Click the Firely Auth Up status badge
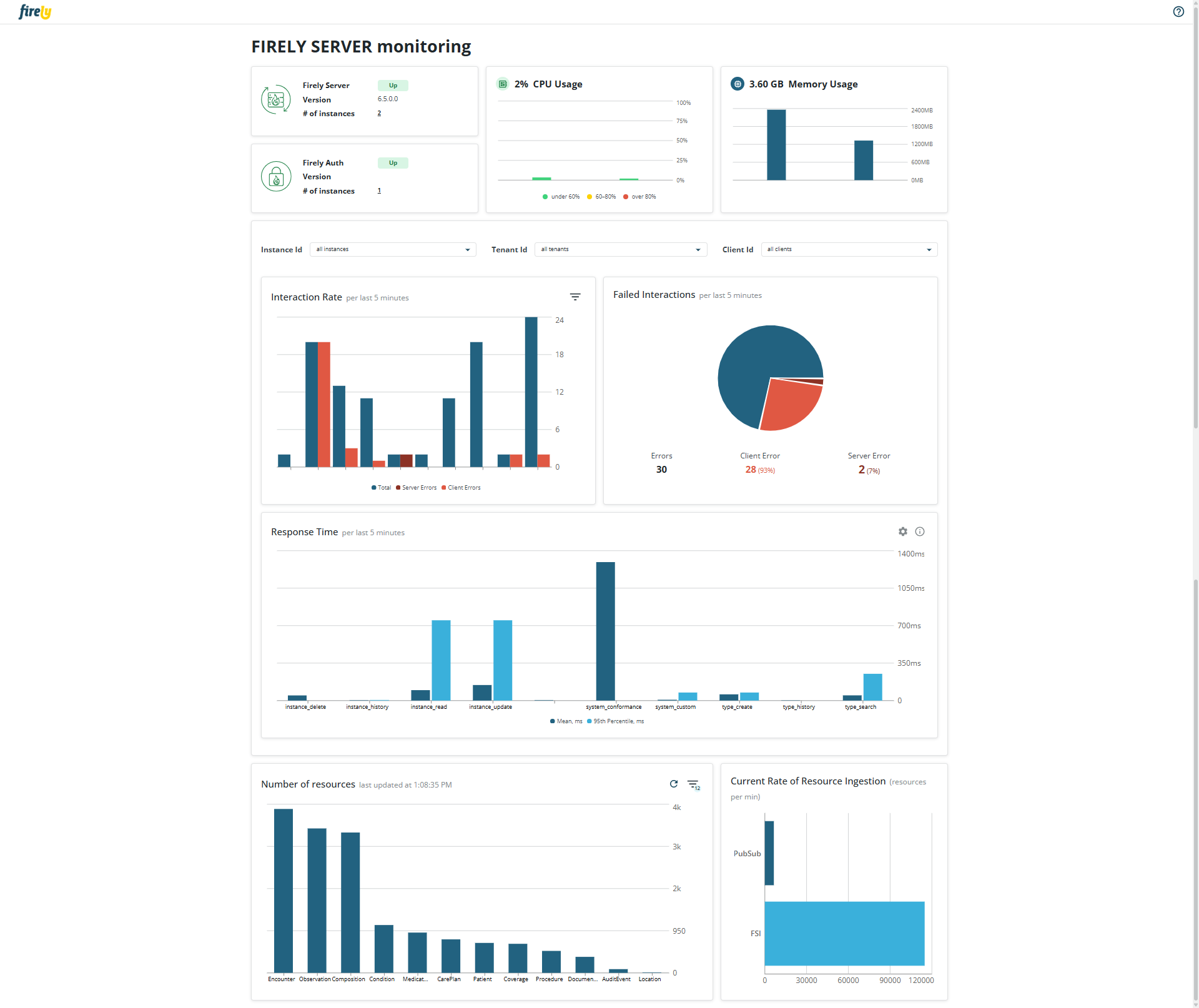1199x1008 pixels. [393, 163]
